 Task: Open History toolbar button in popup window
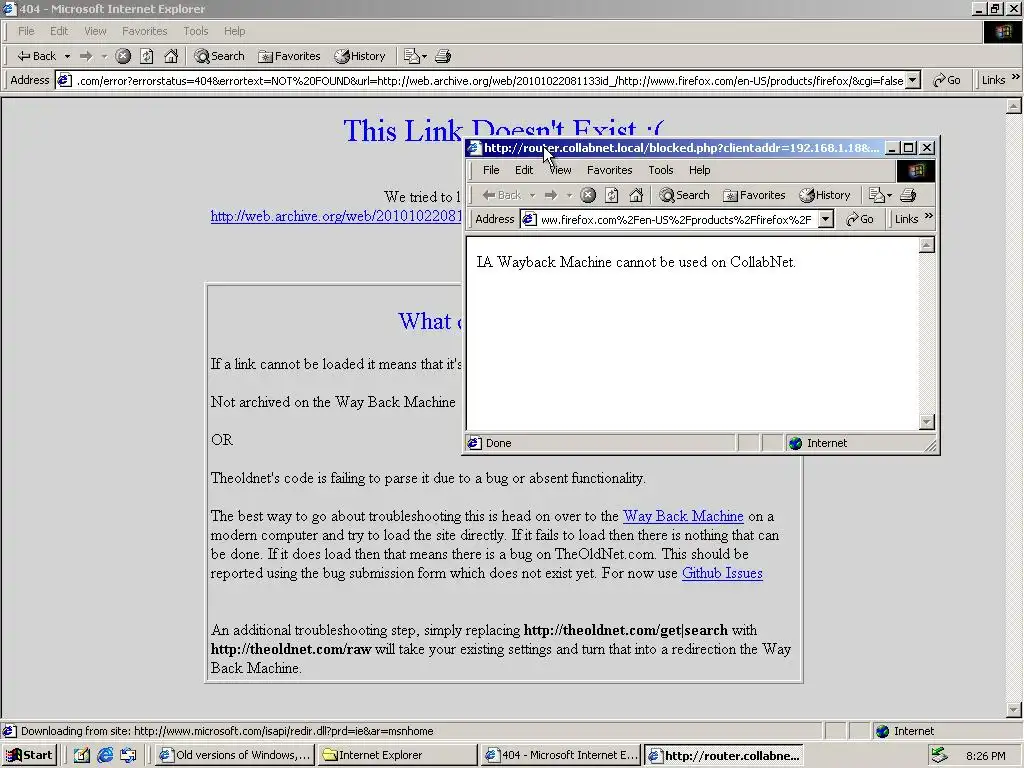click(x=825, y=195)
